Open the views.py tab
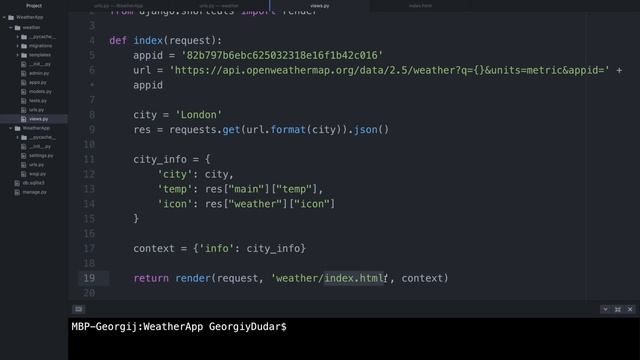This screenshot has width=640, height=360. [x=320, y=6]
